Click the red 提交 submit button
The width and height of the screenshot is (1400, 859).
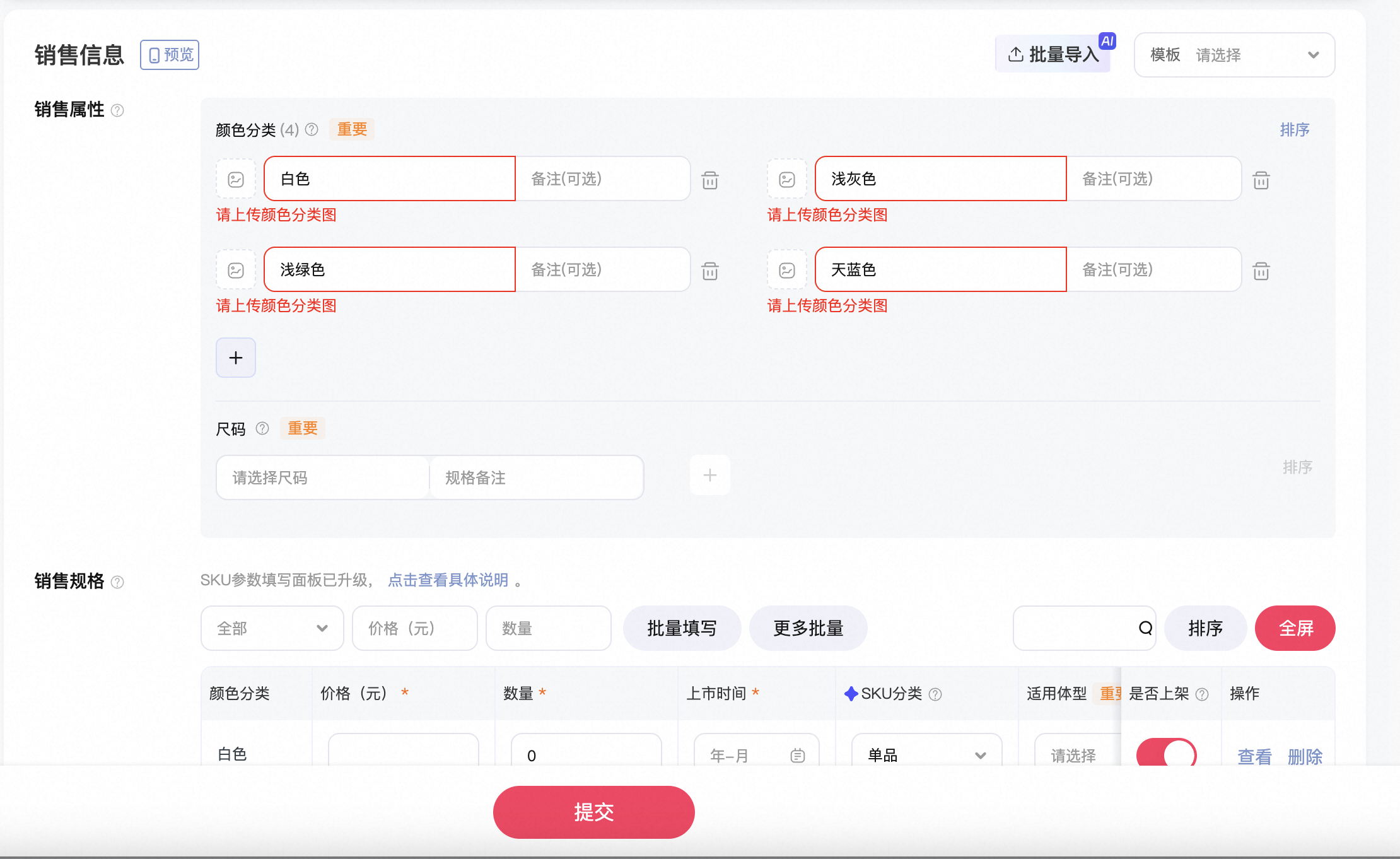[593, 812]
